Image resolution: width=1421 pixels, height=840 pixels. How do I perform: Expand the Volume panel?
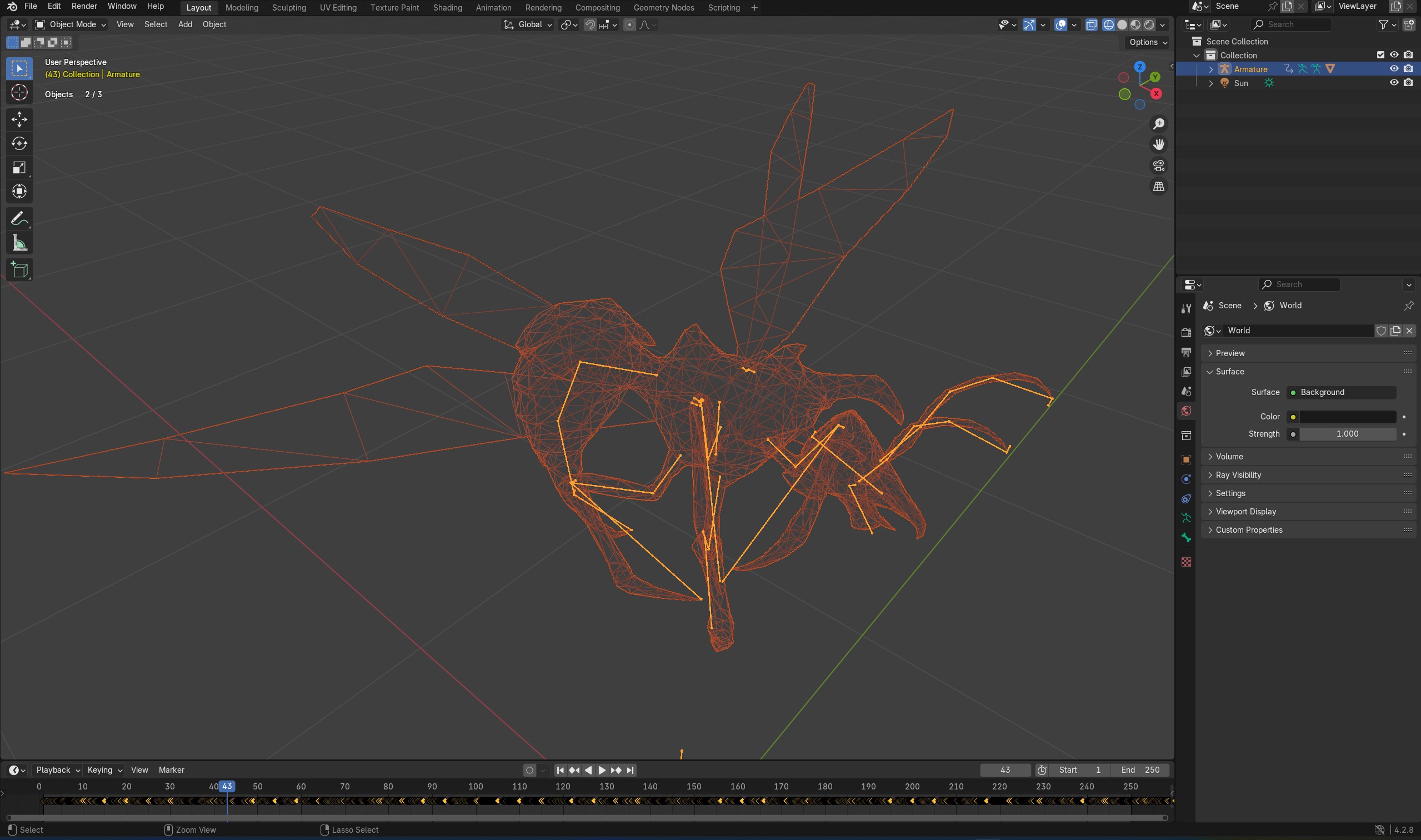pos(1229,456)
